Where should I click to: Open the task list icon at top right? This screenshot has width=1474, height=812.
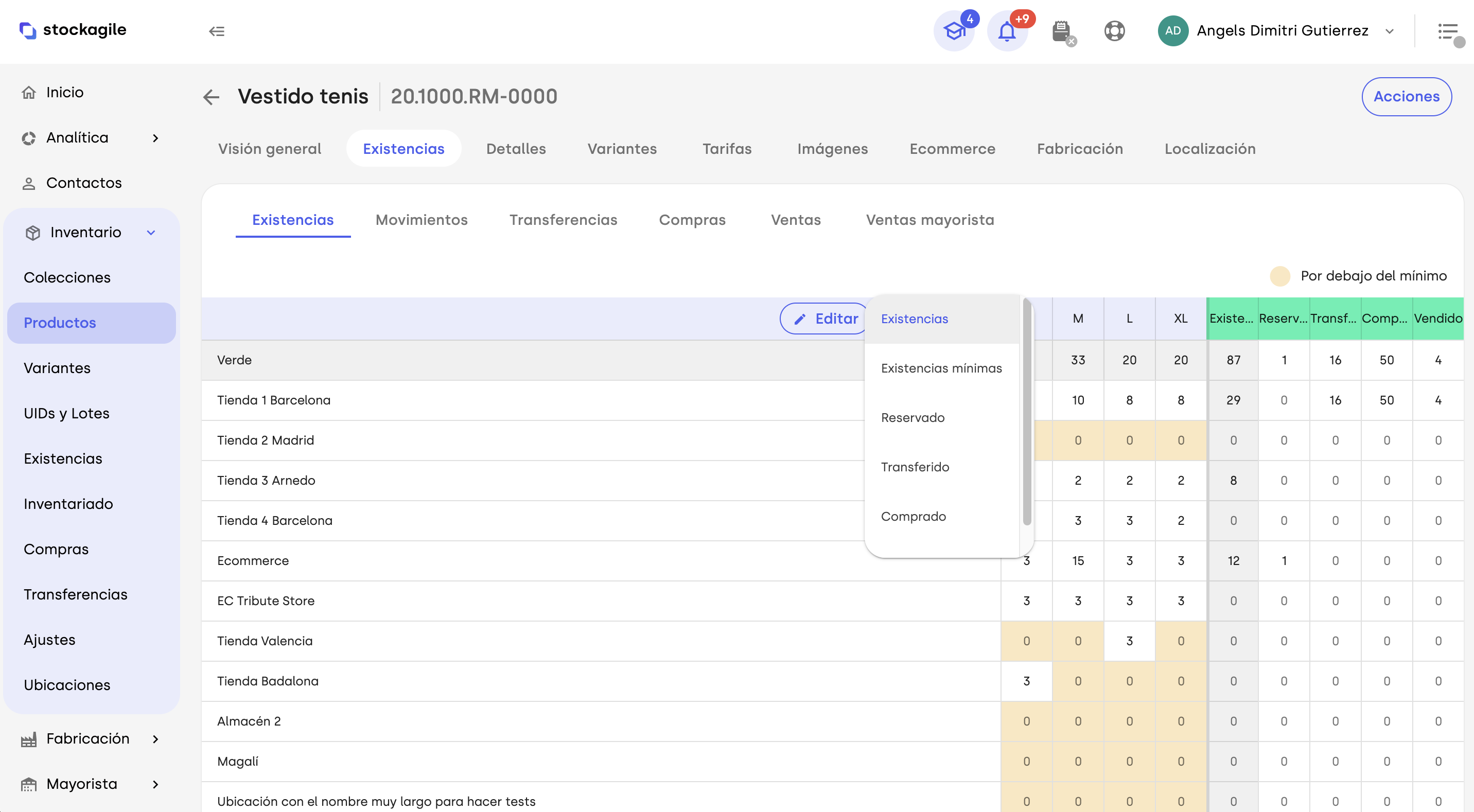pos(1449,31)
